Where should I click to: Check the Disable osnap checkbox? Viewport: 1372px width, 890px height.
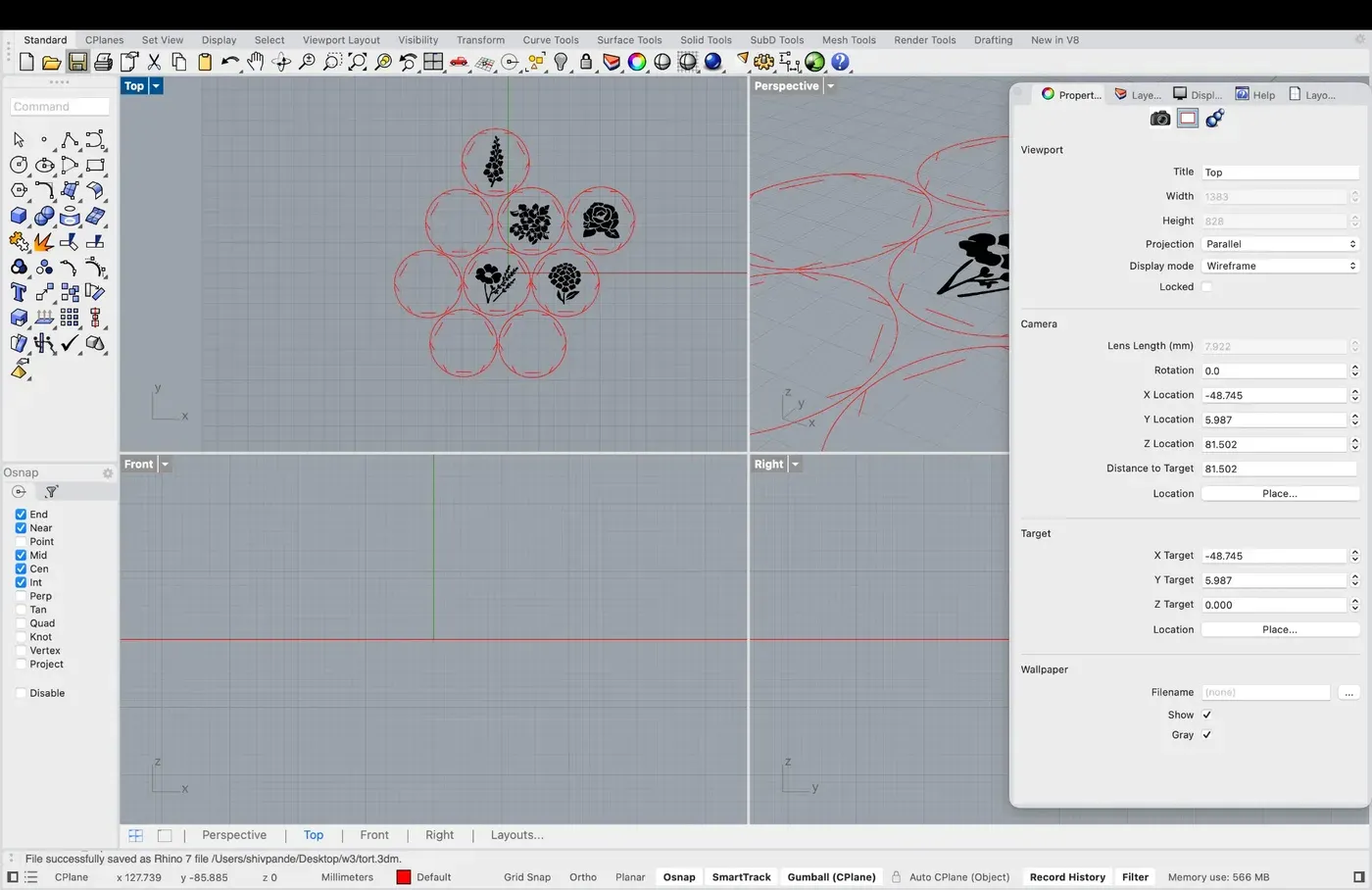pos(21,693)
